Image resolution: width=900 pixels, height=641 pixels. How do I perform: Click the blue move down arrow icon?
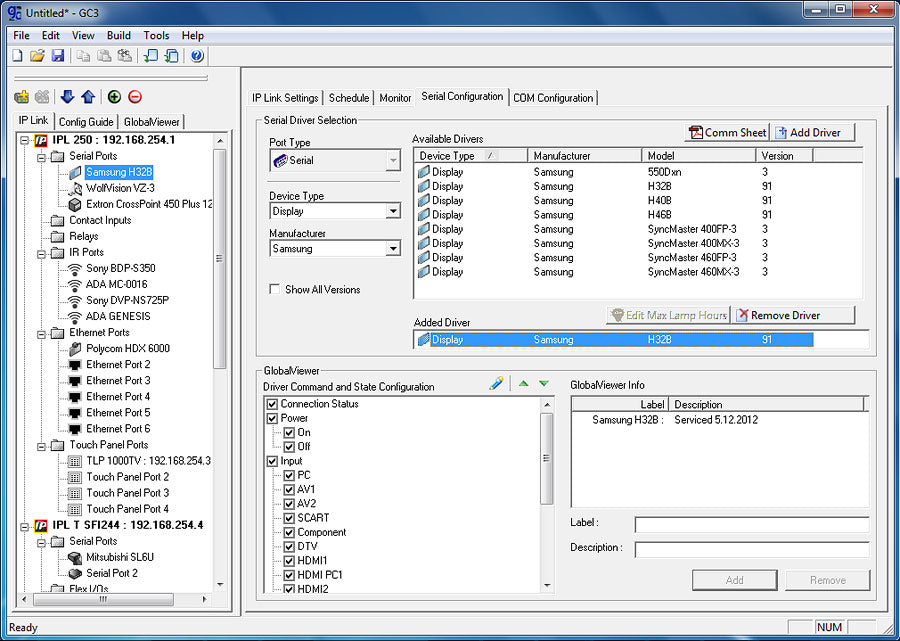tap(67, 96)
